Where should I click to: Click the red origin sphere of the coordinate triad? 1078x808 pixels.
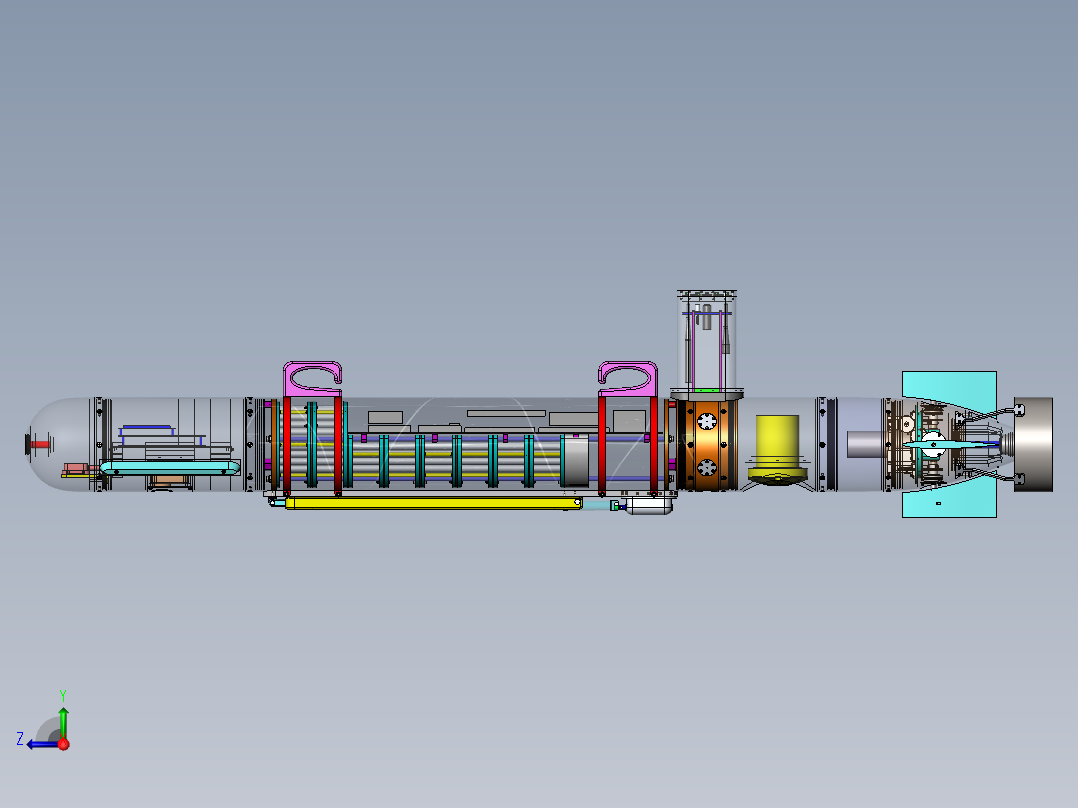coord(63,745)
